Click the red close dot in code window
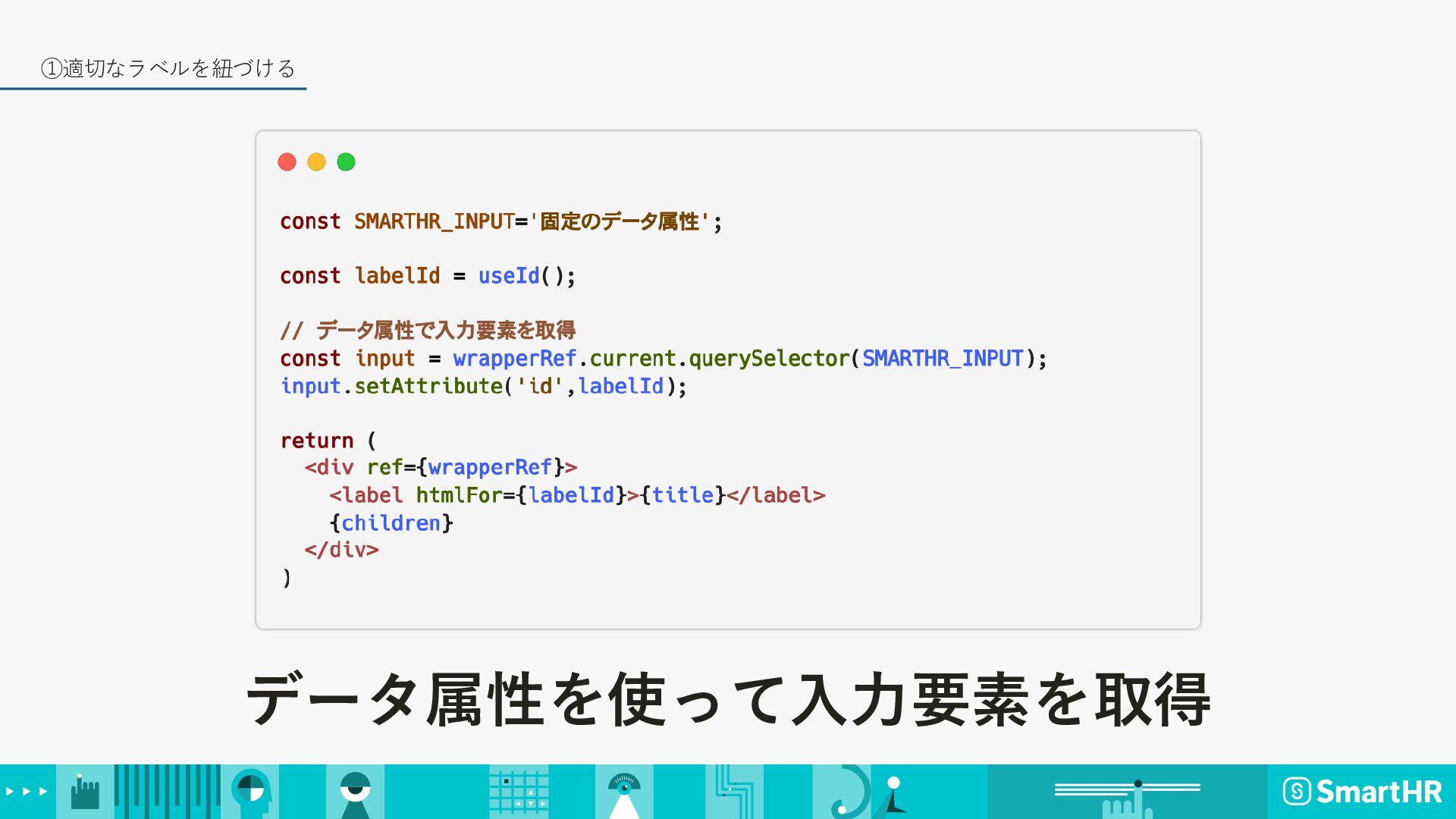 (x=287, y=162)
